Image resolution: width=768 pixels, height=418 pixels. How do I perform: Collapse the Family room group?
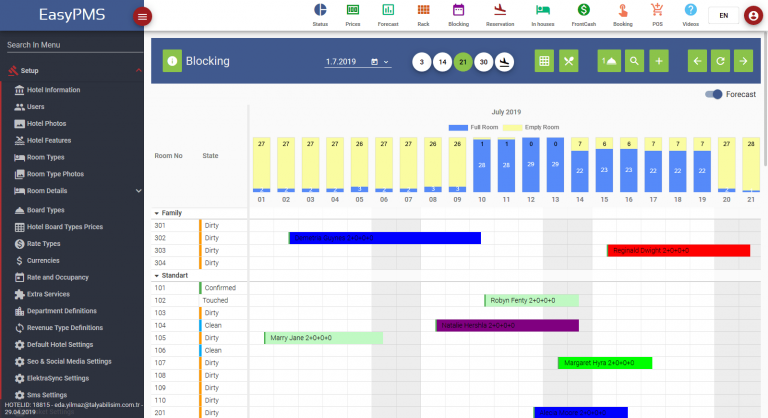156,213
